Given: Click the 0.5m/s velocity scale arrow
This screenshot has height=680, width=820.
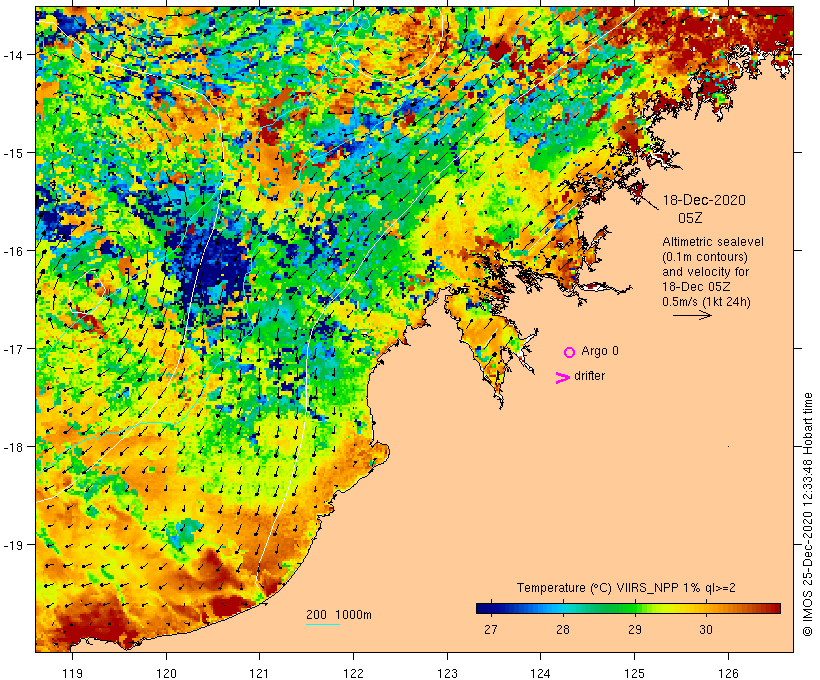Looking at the screenshot, I should point(692,315).
